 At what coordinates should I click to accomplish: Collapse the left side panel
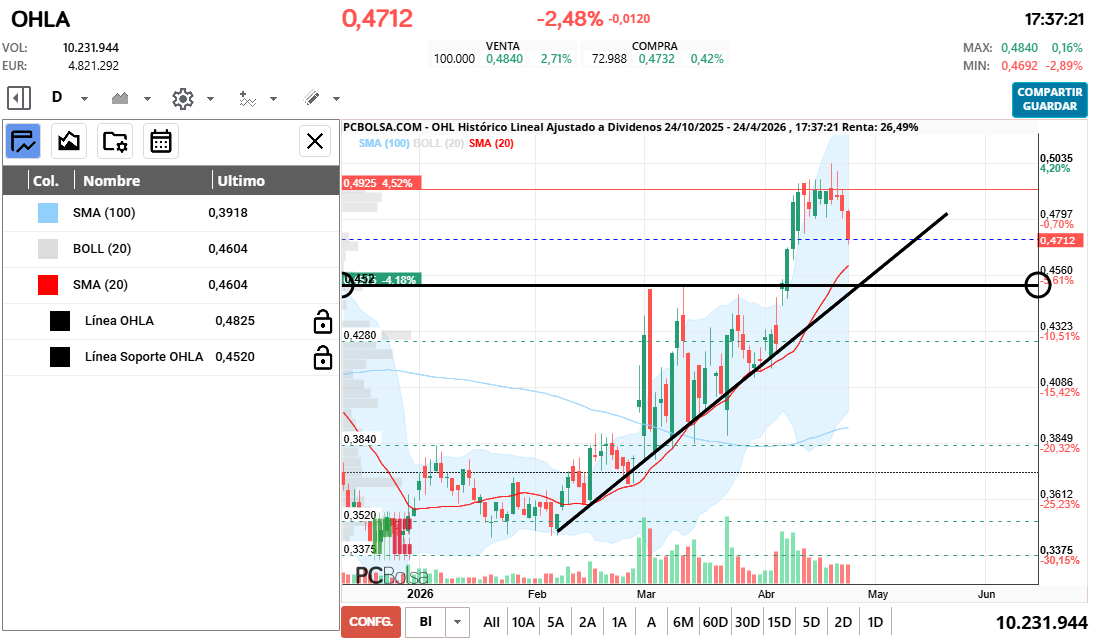coord(19,98)
